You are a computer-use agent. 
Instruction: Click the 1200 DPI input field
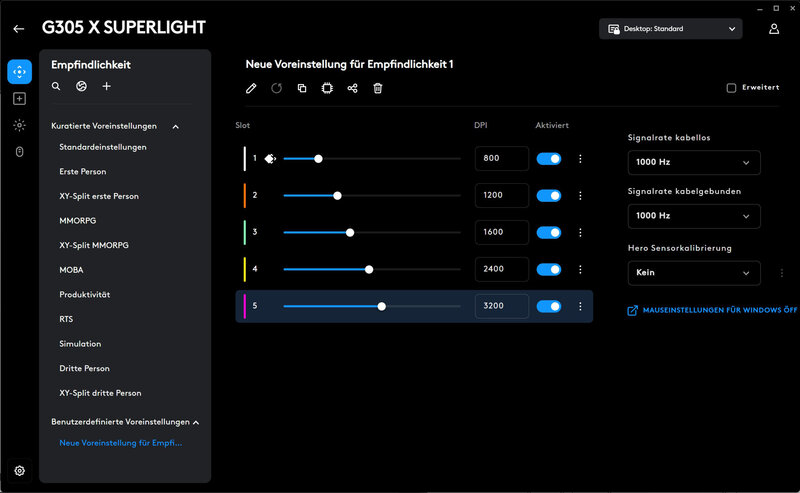[502, 195]
